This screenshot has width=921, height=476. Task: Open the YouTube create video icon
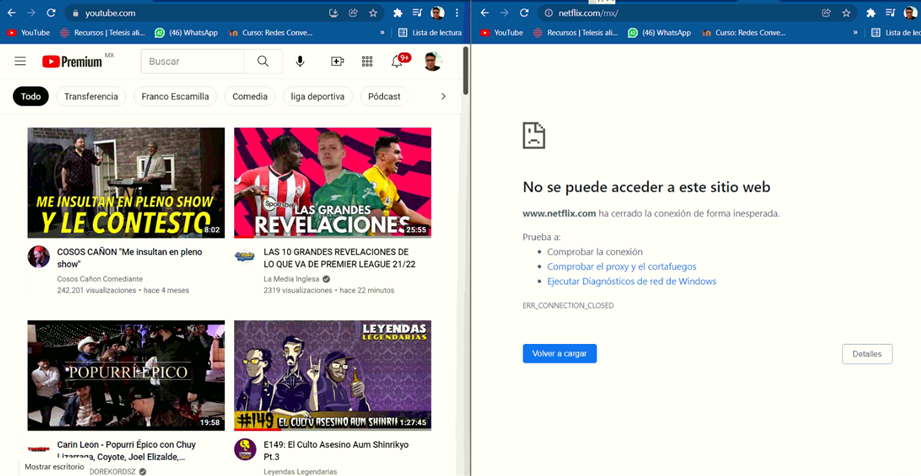coord(337,61)
